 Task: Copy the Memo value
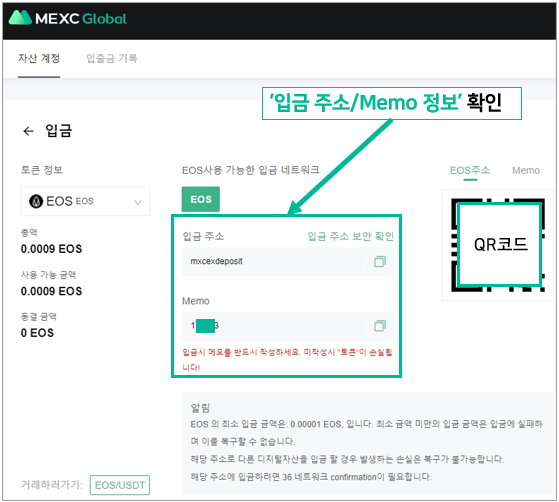(380, 326)
